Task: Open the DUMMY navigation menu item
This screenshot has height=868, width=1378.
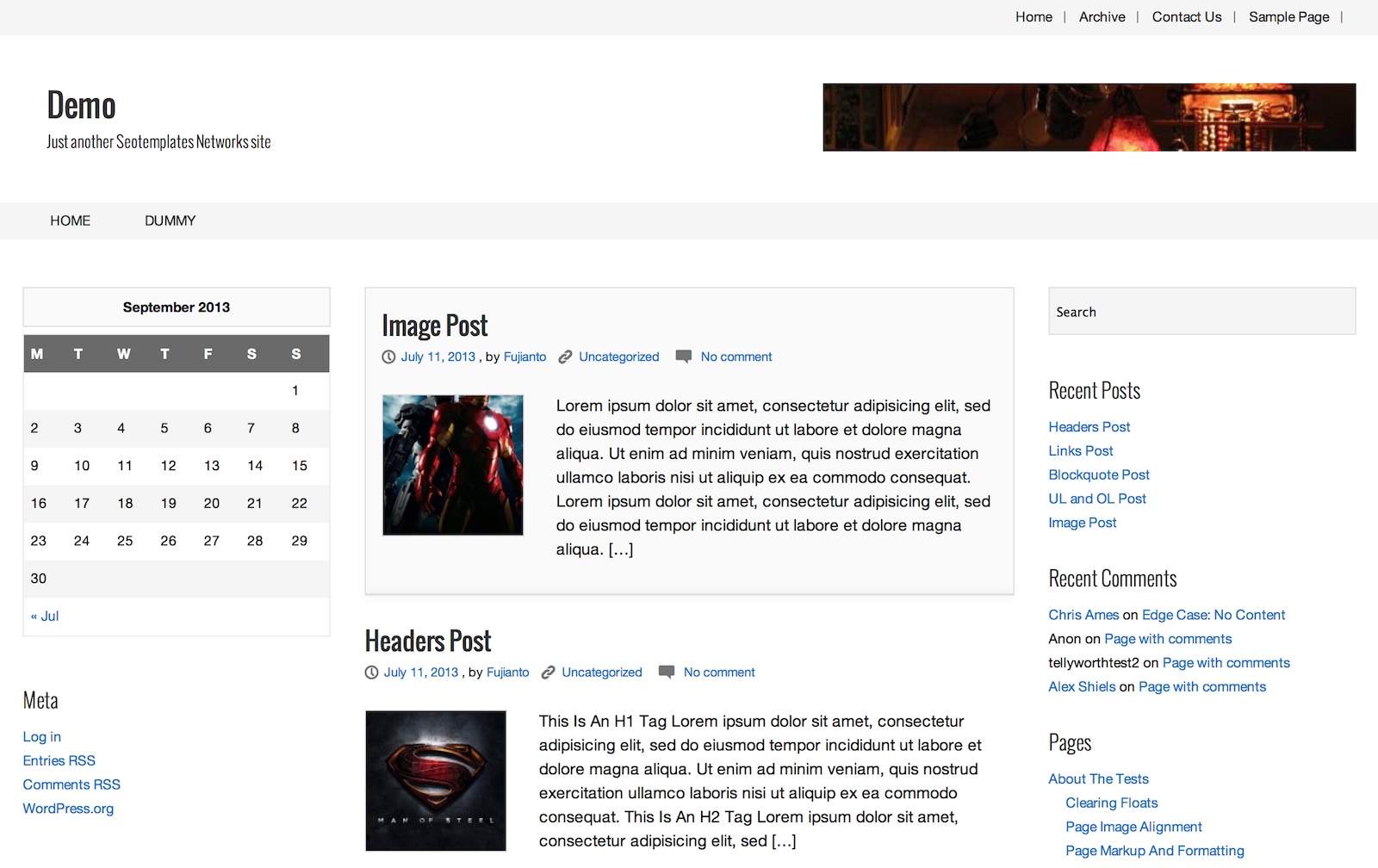Action: (x=170, y=221)
